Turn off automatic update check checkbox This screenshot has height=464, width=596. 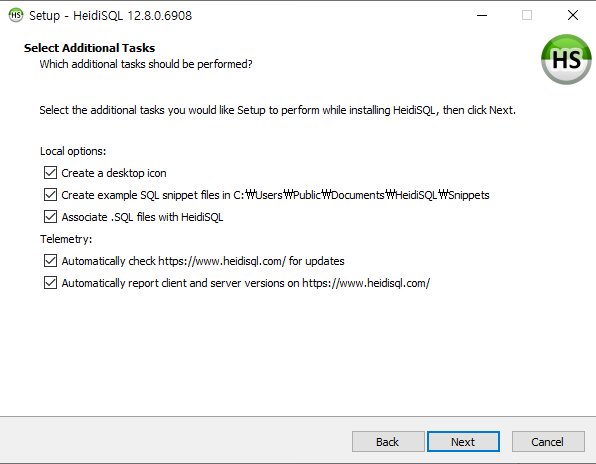[51, 261]
